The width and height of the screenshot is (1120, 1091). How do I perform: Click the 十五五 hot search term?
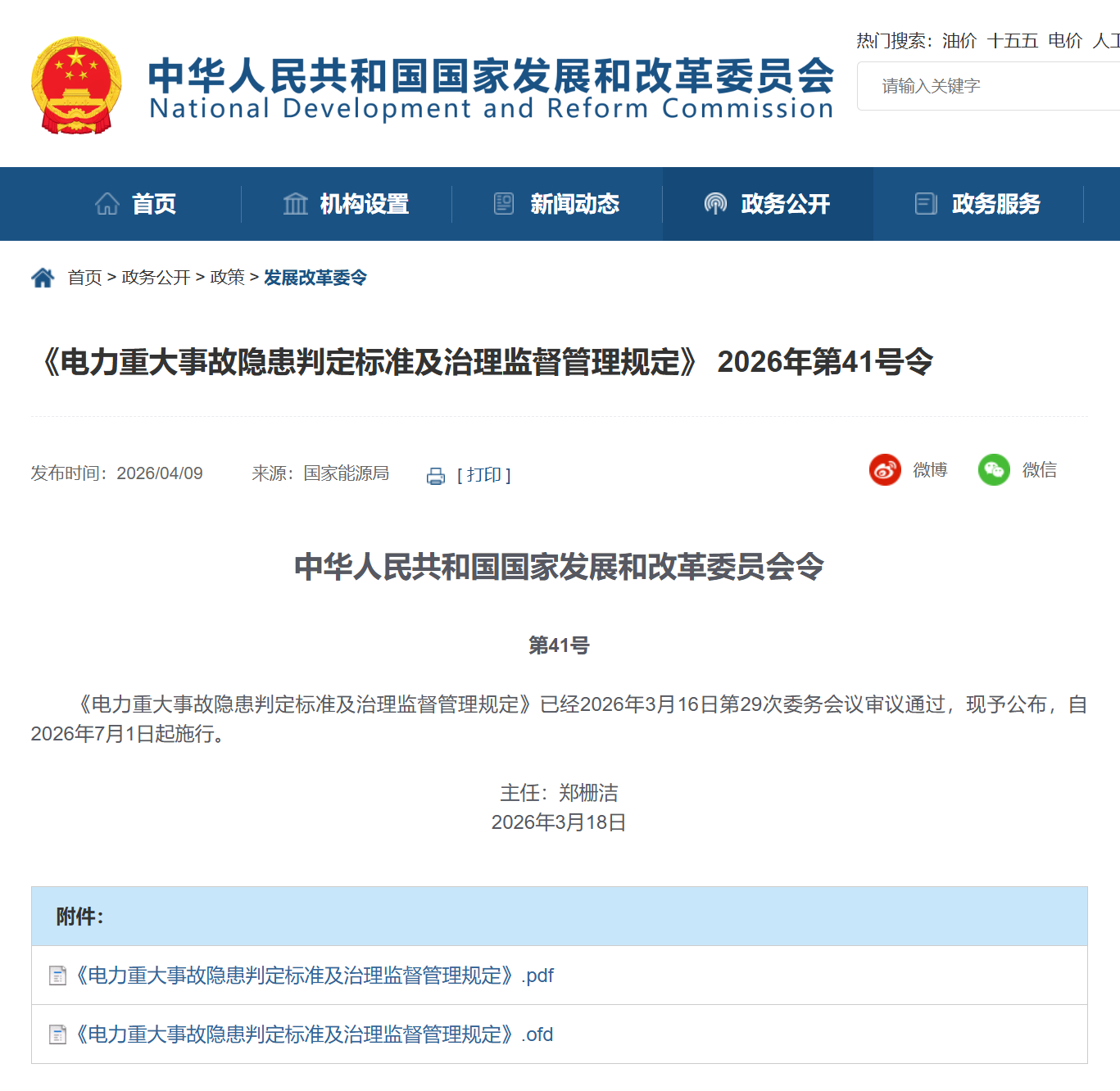tap(1013, 40)
